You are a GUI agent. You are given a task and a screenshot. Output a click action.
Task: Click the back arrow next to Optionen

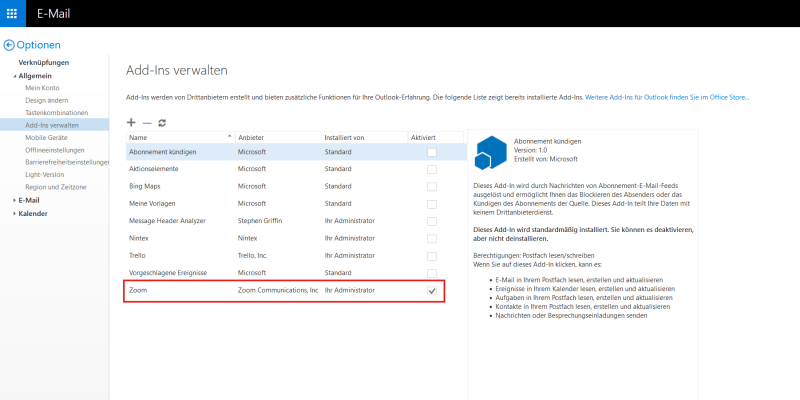coord(9,45)
